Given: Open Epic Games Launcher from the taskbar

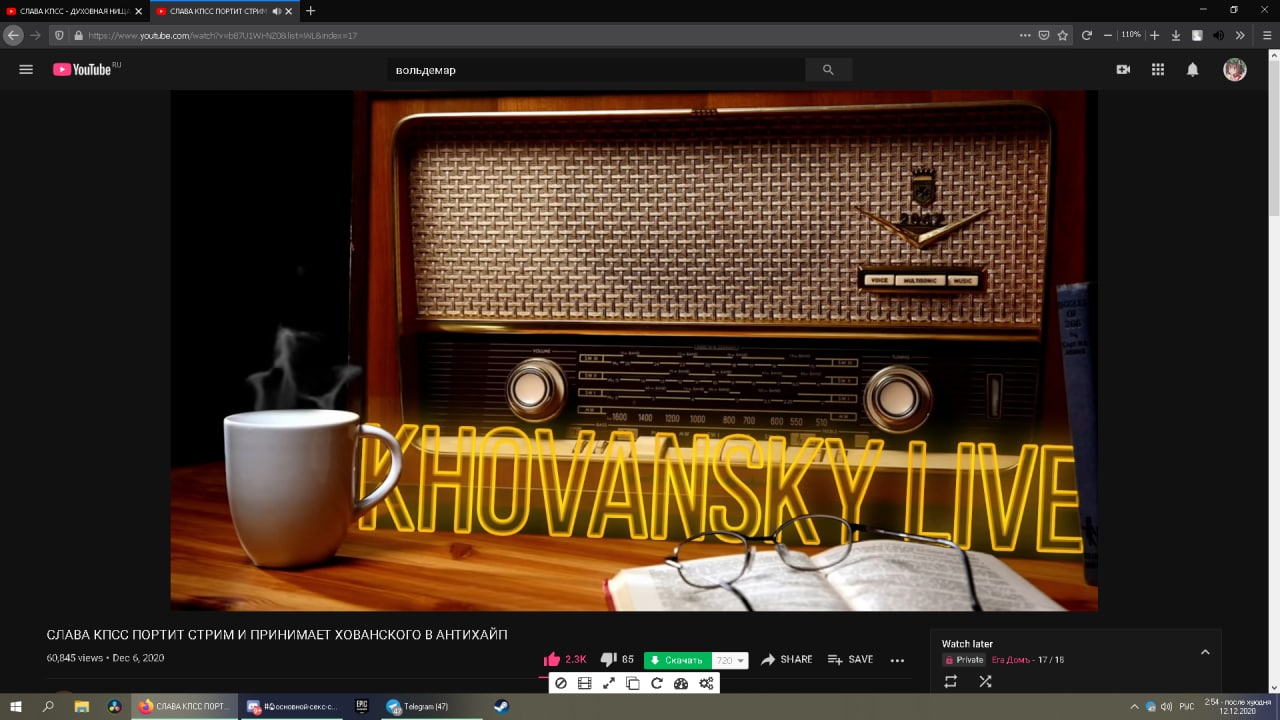Looking at the screenshot, I should (362, 706).
